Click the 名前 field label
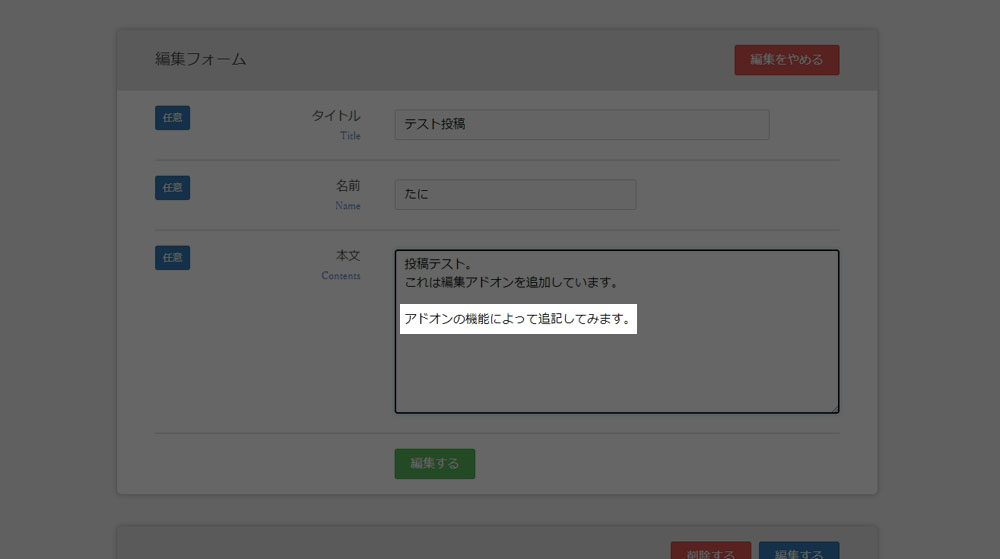 [348, 185]
